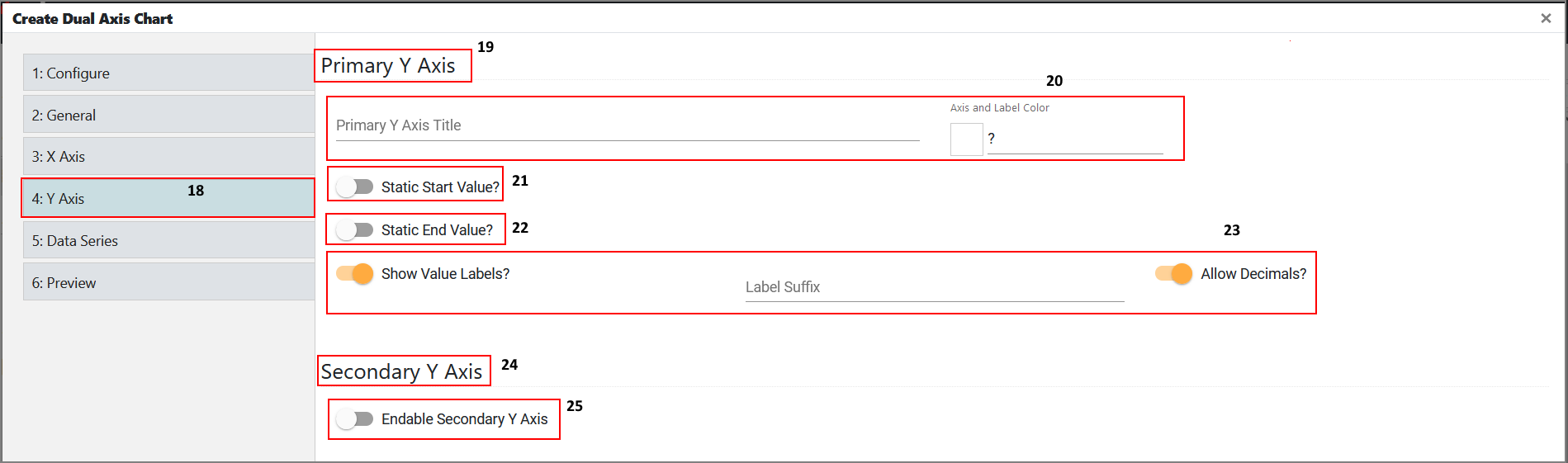This screenshot has height=463, width=1568.
Task: Click the Create Dual Axis Chart title
Action: [92, 19]
